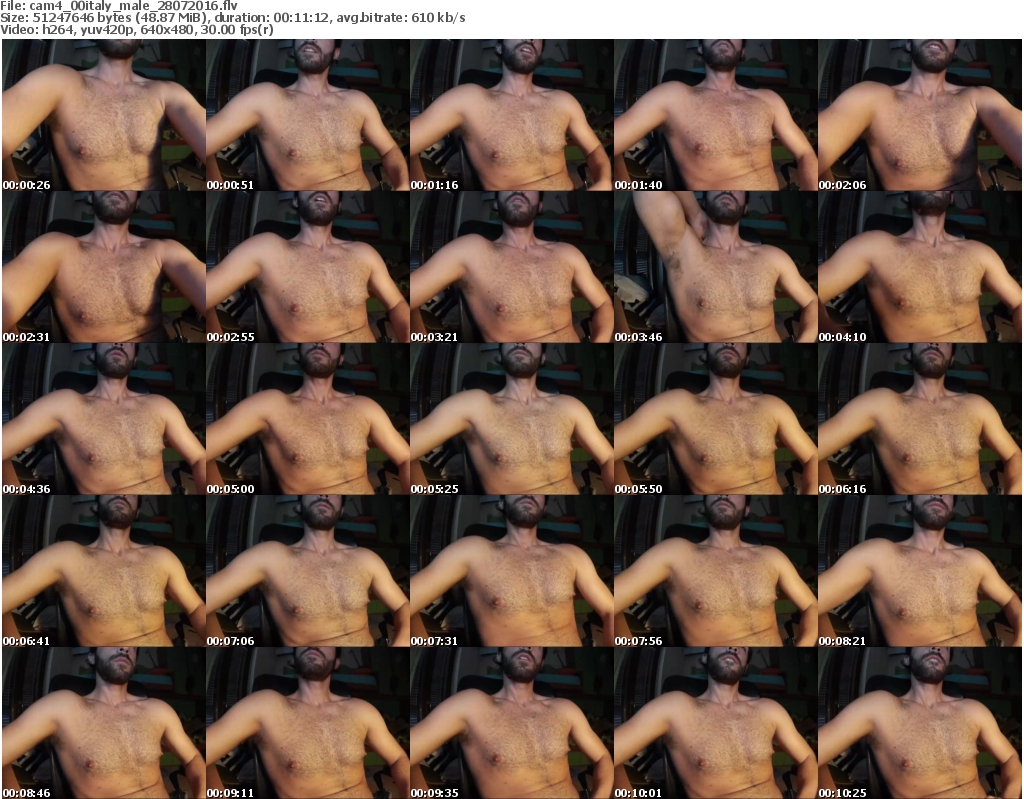The height and width of the screenshot is (799, 1024).
Task: Choose the thumbnail stamped 00:10:01
Action: click(715, 723)
